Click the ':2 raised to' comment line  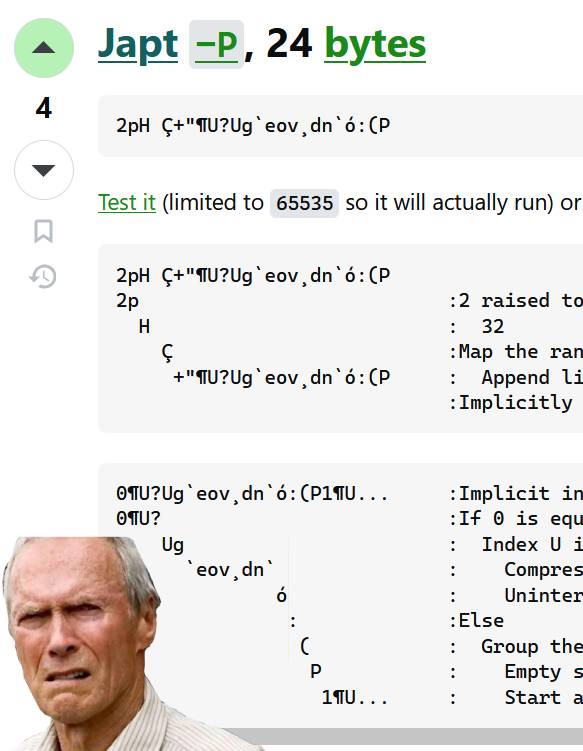[516, 301]
